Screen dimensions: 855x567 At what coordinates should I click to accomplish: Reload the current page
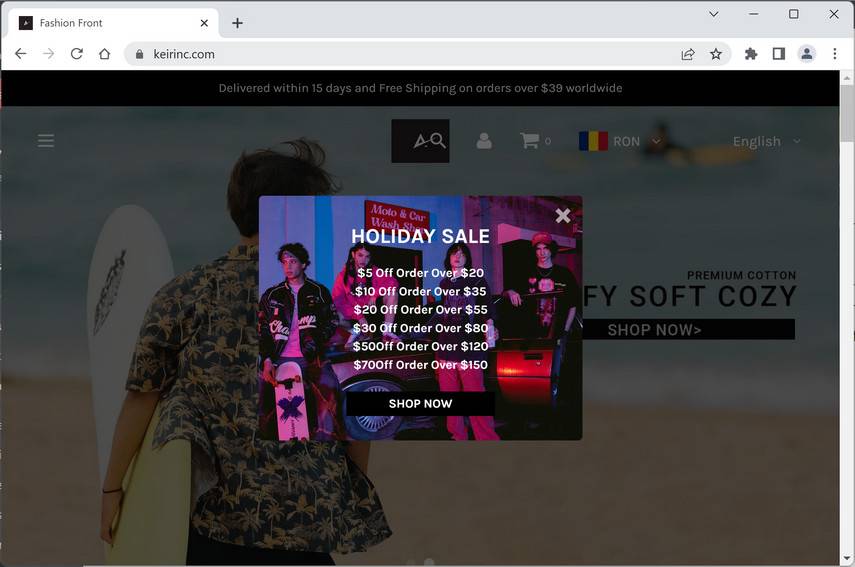pos(77,53)
